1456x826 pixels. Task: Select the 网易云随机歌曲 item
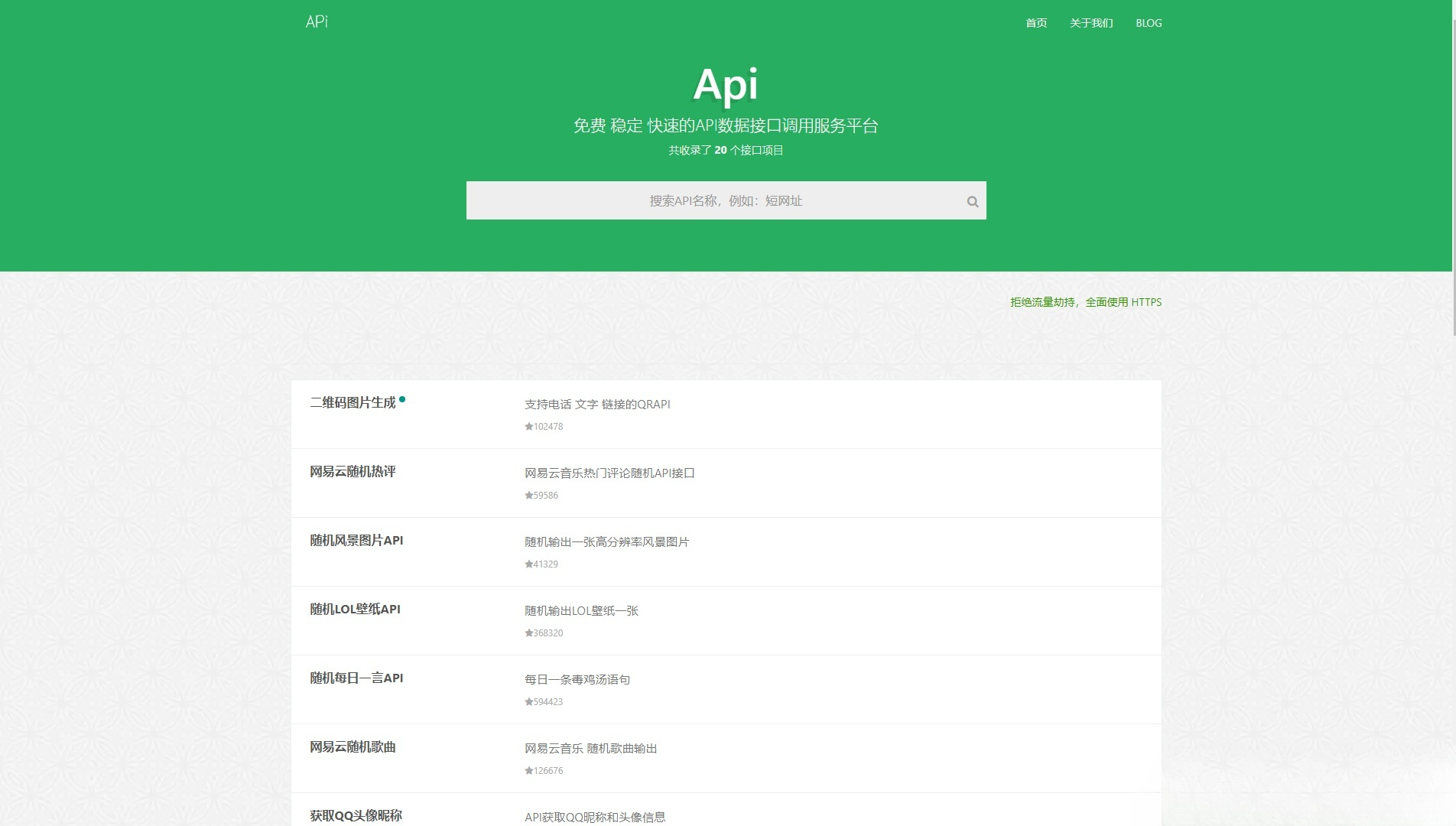pyautogui.click(x=354, y=747)
